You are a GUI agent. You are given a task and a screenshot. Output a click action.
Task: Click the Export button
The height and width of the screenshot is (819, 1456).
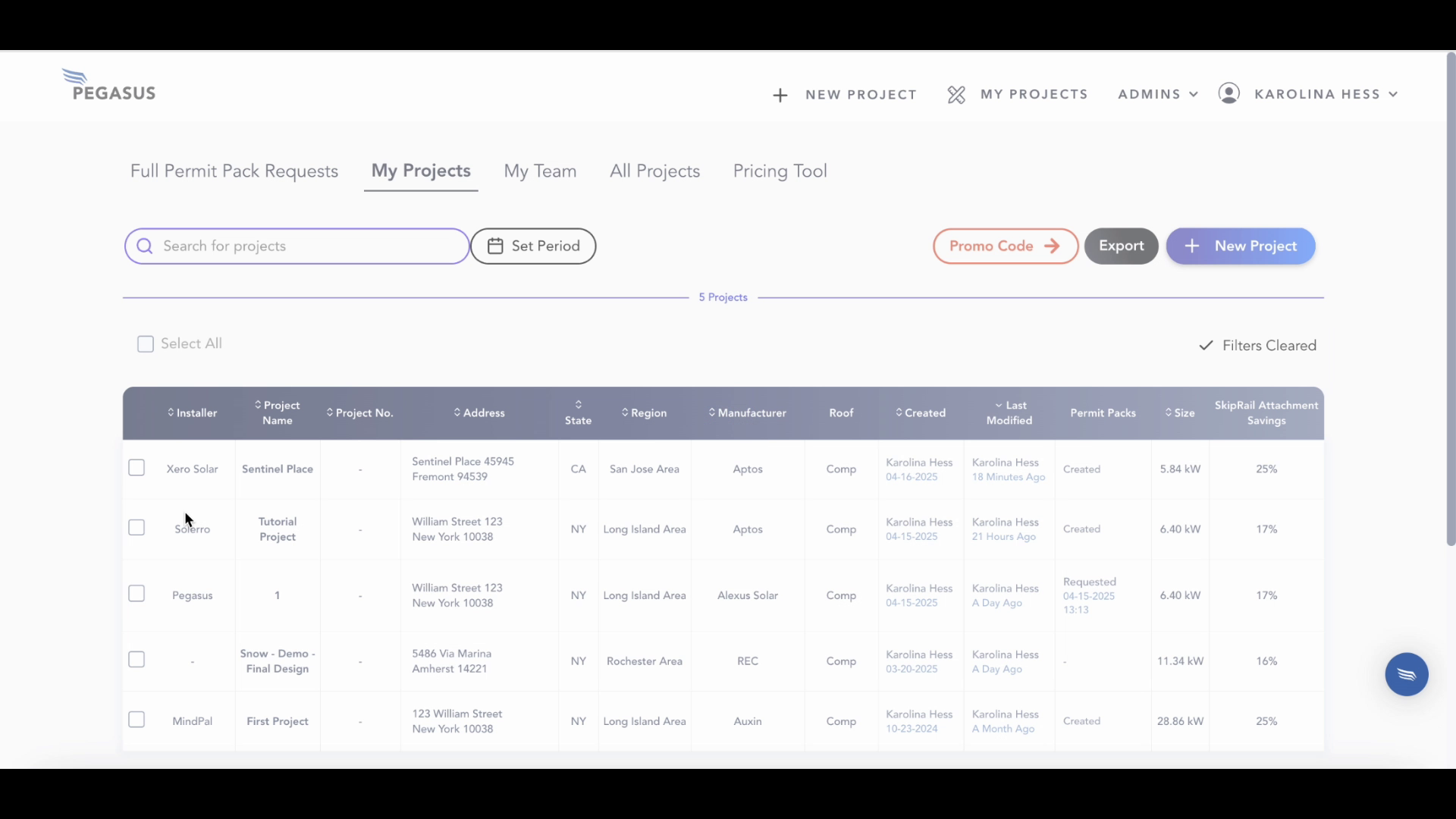[x=1121, y=246]
